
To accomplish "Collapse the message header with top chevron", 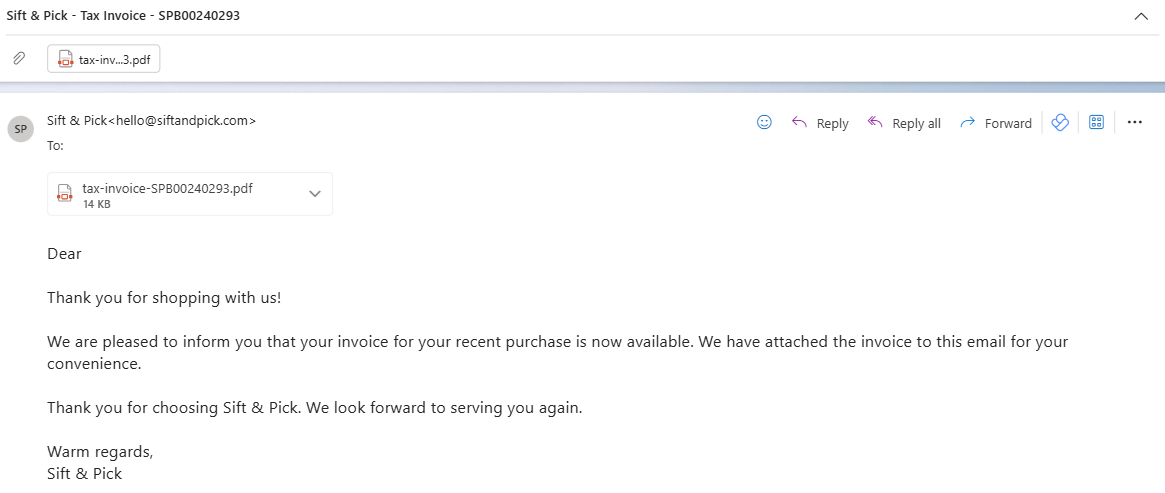I will coord(1141,16).
